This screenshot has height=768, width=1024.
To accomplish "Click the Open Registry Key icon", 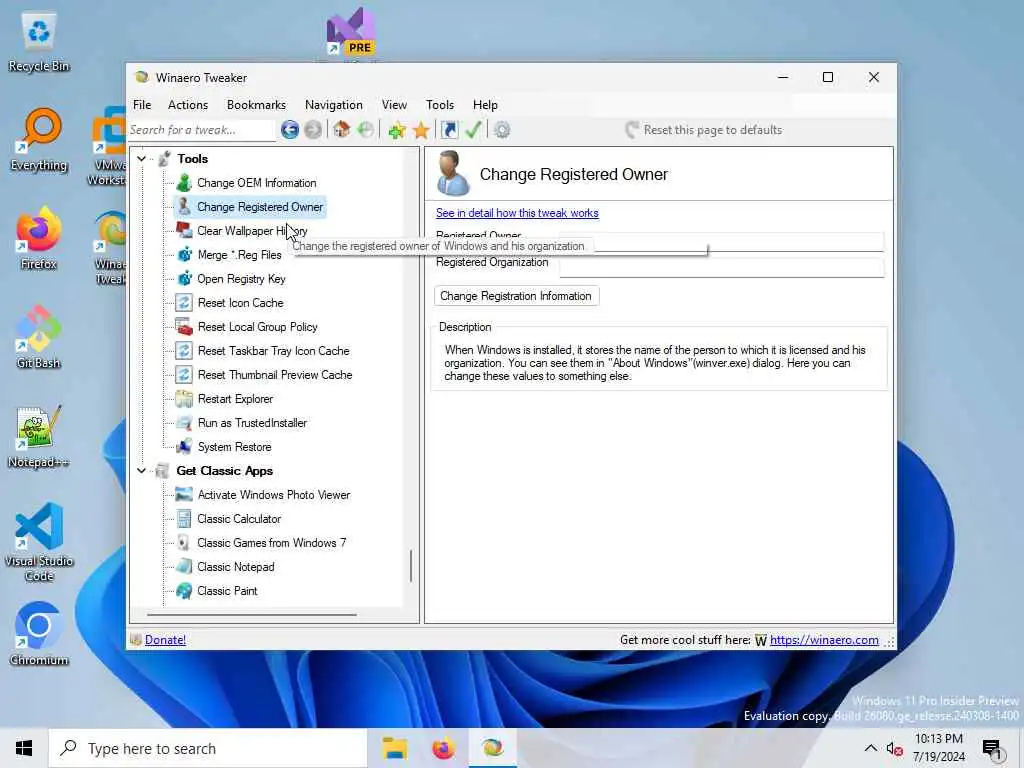I will (184, 279).
